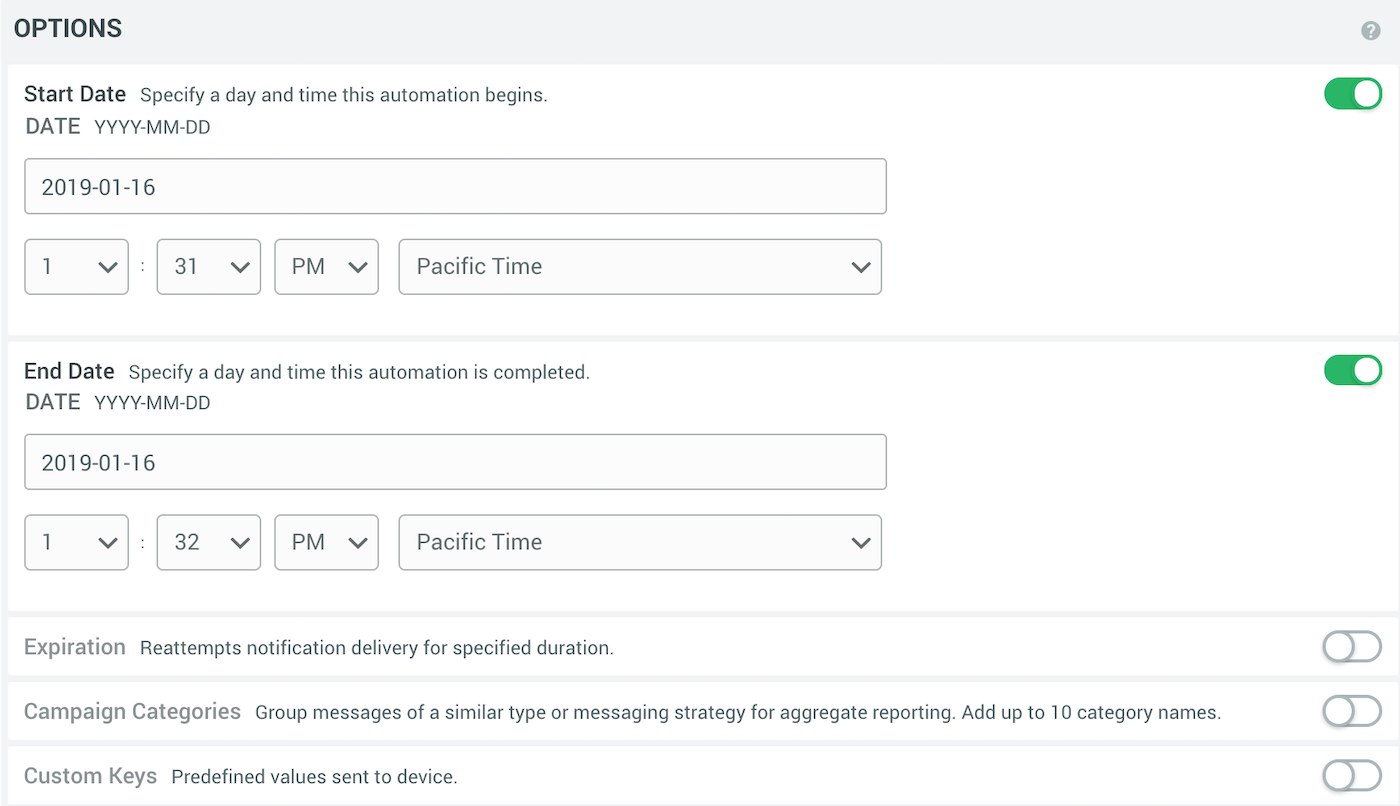Image resolution: width=1400 pixels, height=806 pixels.
Task: Enable the Custom Keys toggle
Action: click(x=1353, y=775)
